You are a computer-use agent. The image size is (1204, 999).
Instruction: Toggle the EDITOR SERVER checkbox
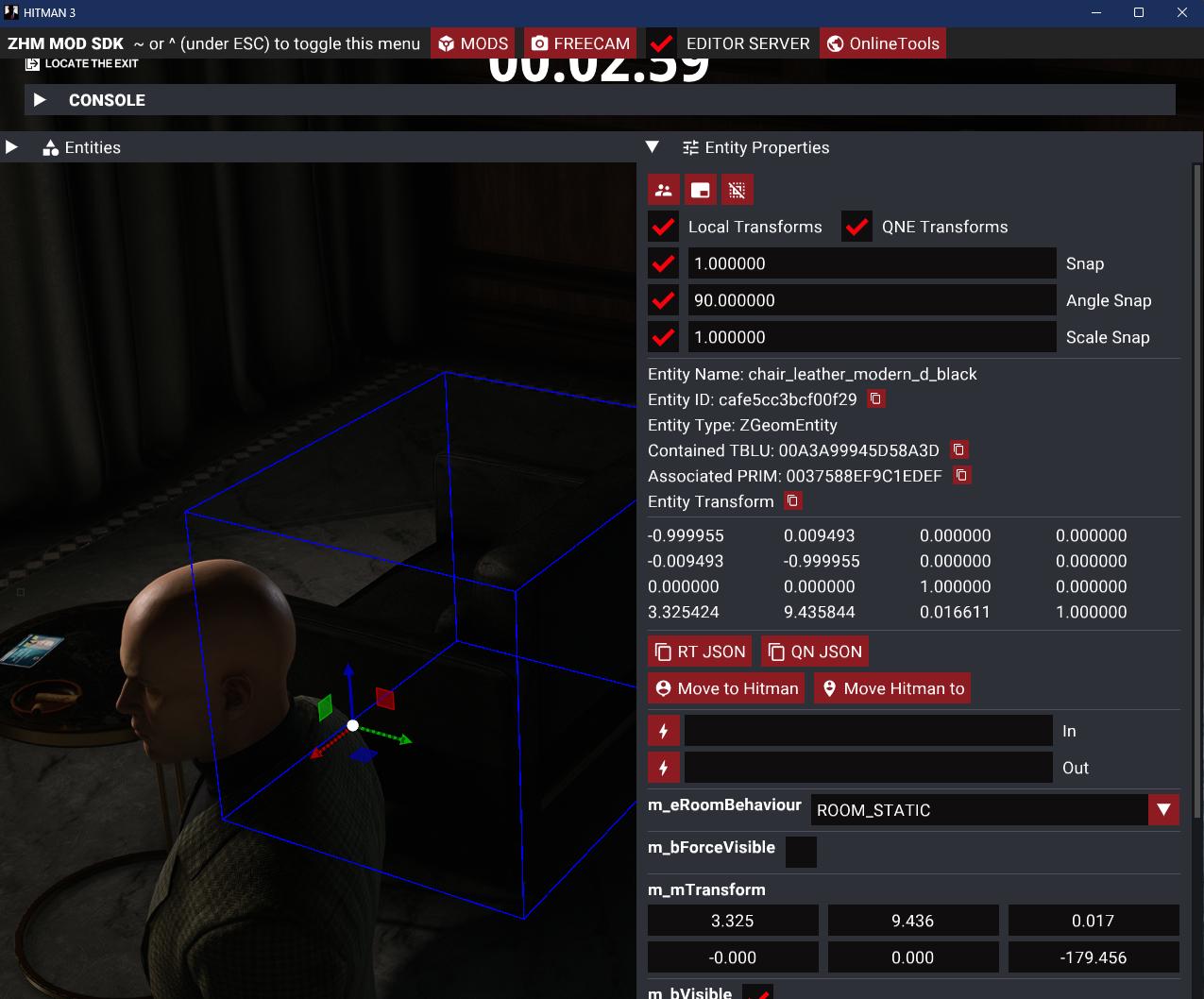tap(662, 43)
